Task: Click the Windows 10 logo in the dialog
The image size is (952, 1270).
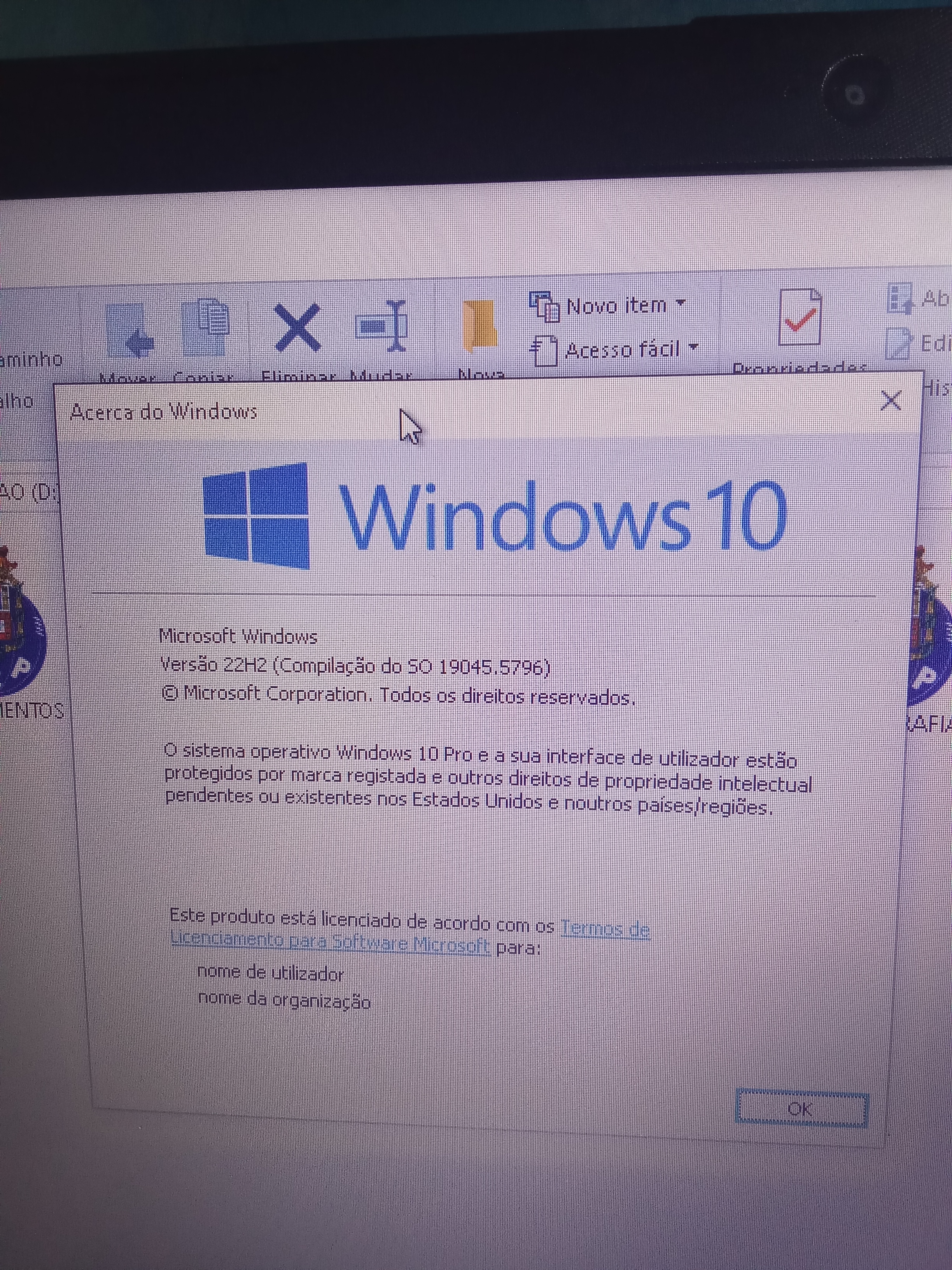Action: pyautogui.click(x=495, y=516)
